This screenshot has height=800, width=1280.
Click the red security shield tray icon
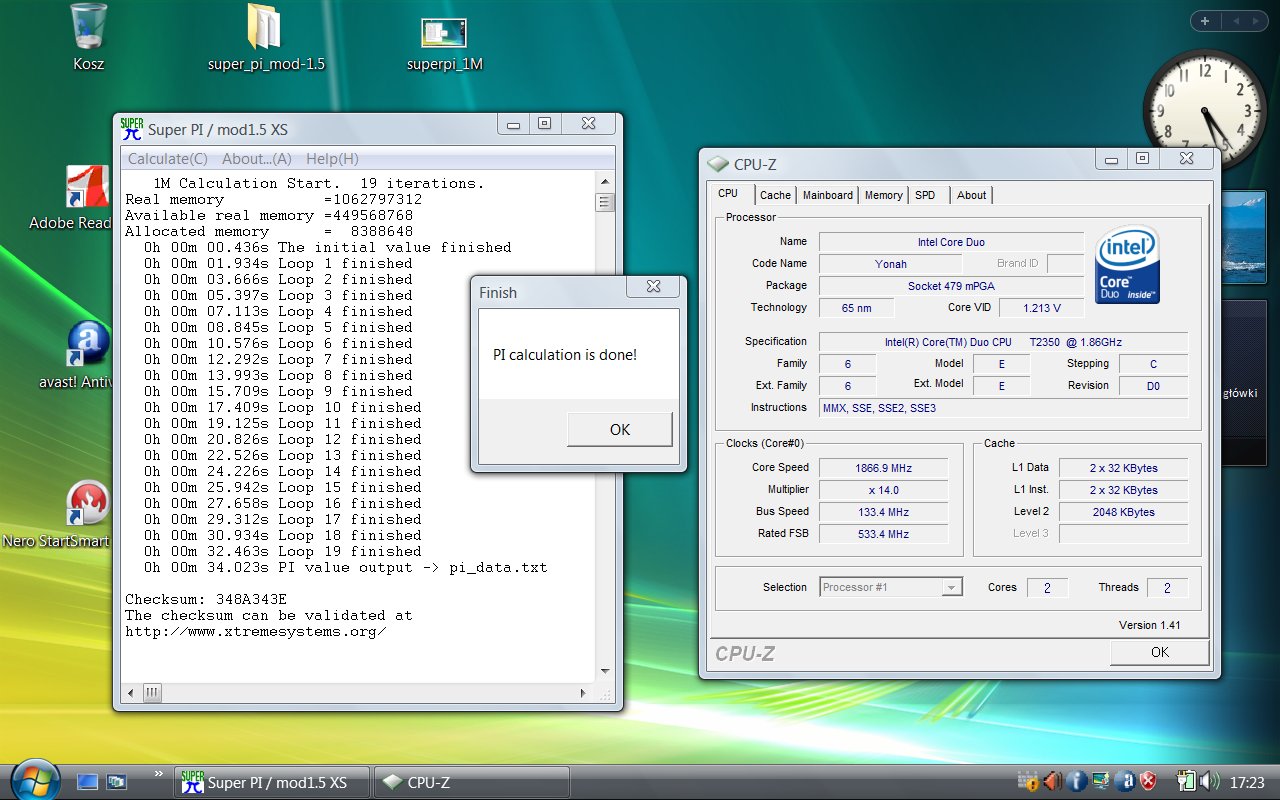(1150, 781)
